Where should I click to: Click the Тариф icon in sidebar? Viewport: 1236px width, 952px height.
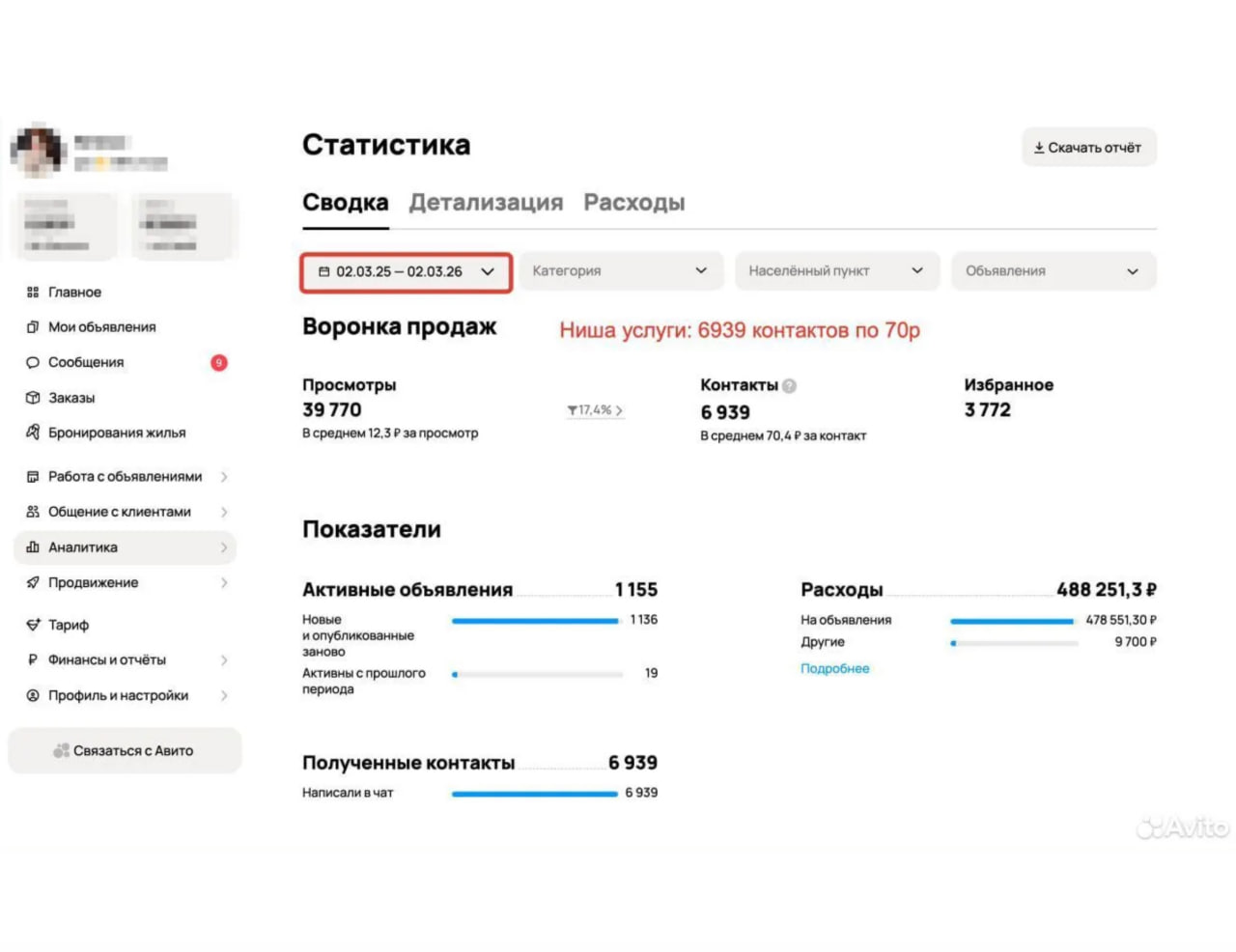[x=33, y=625]
